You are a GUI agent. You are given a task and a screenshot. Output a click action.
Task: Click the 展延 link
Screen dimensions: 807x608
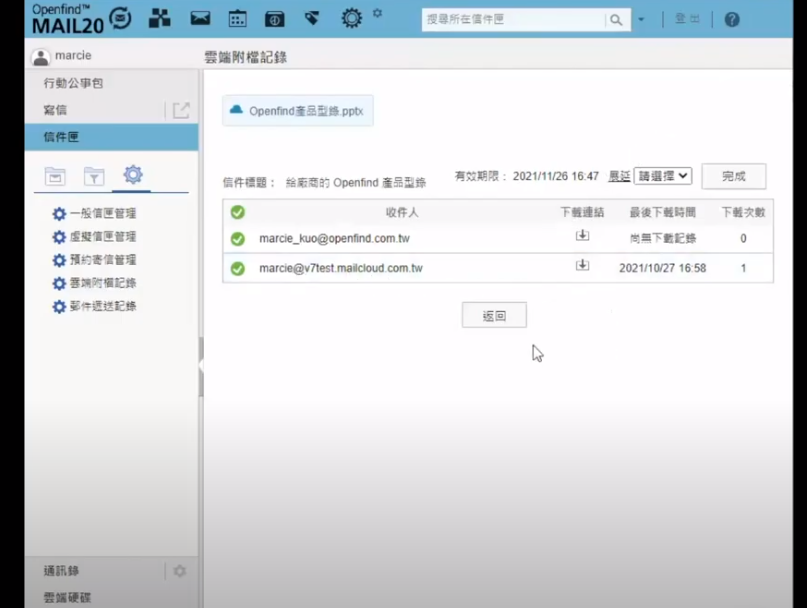[622, 176]
